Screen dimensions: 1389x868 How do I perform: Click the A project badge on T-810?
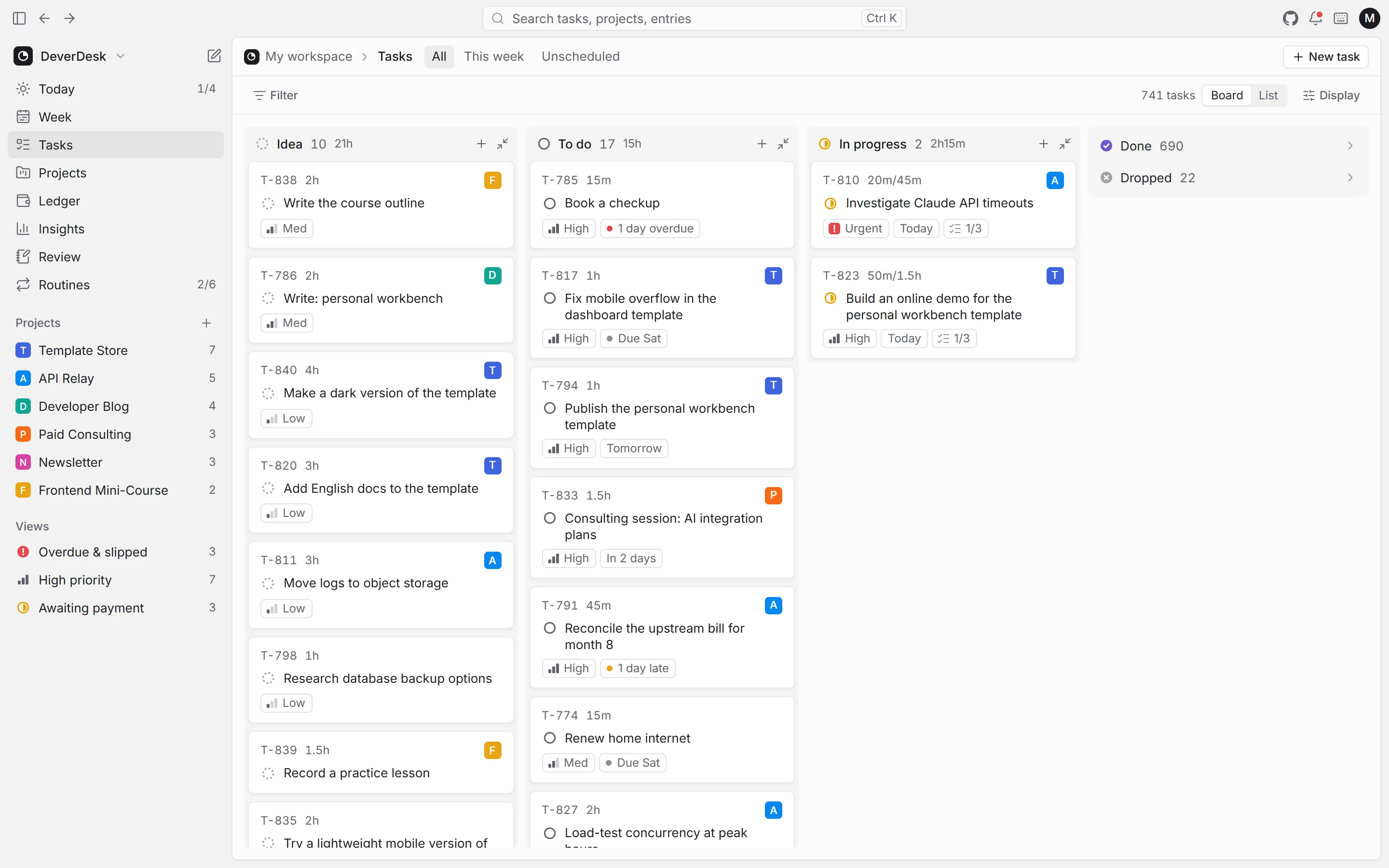(1055, 180)
